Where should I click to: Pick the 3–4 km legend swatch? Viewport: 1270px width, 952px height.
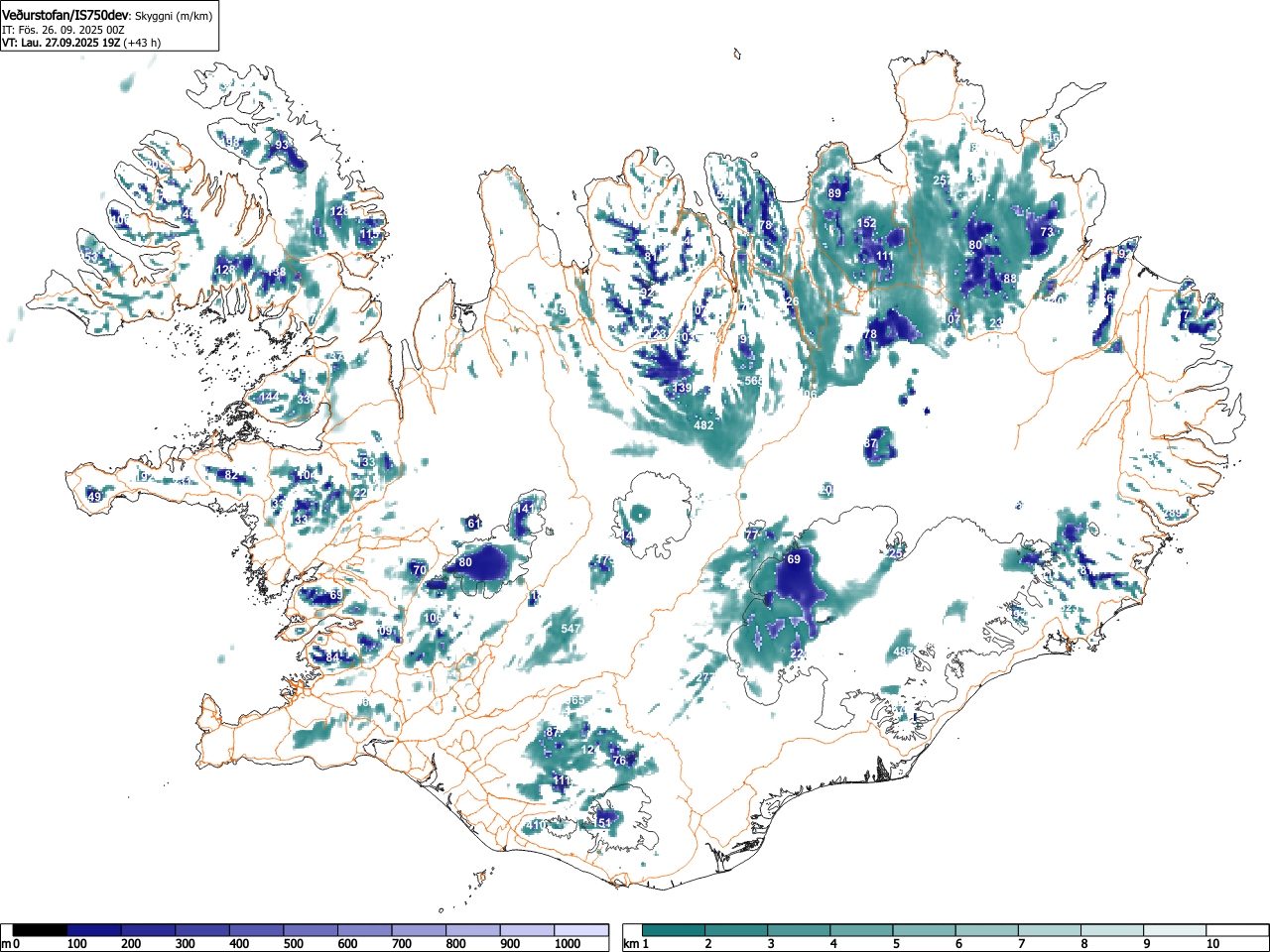(800, 930)
